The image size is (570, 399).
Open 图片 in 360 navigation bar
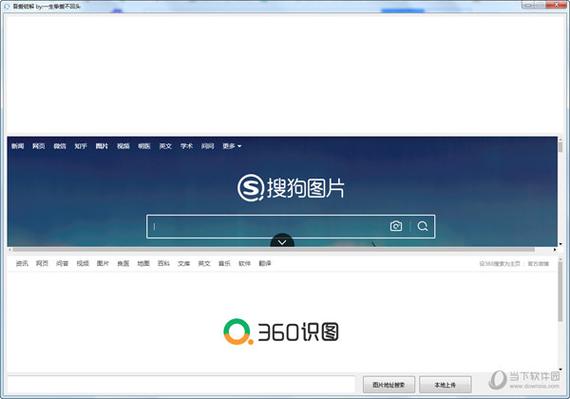(x=103, y=263)
